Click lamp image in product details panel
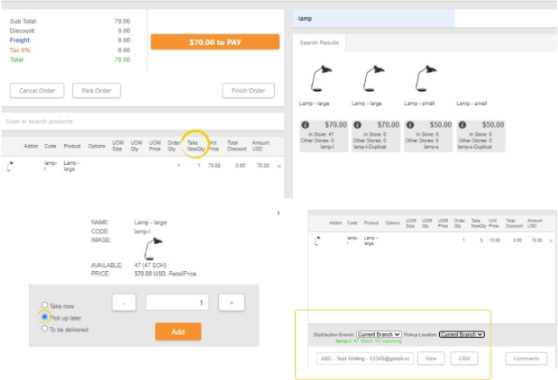Image resolution: width=558 pixels, height=380 pixels. pyautogui.click(x=153, y=249)
